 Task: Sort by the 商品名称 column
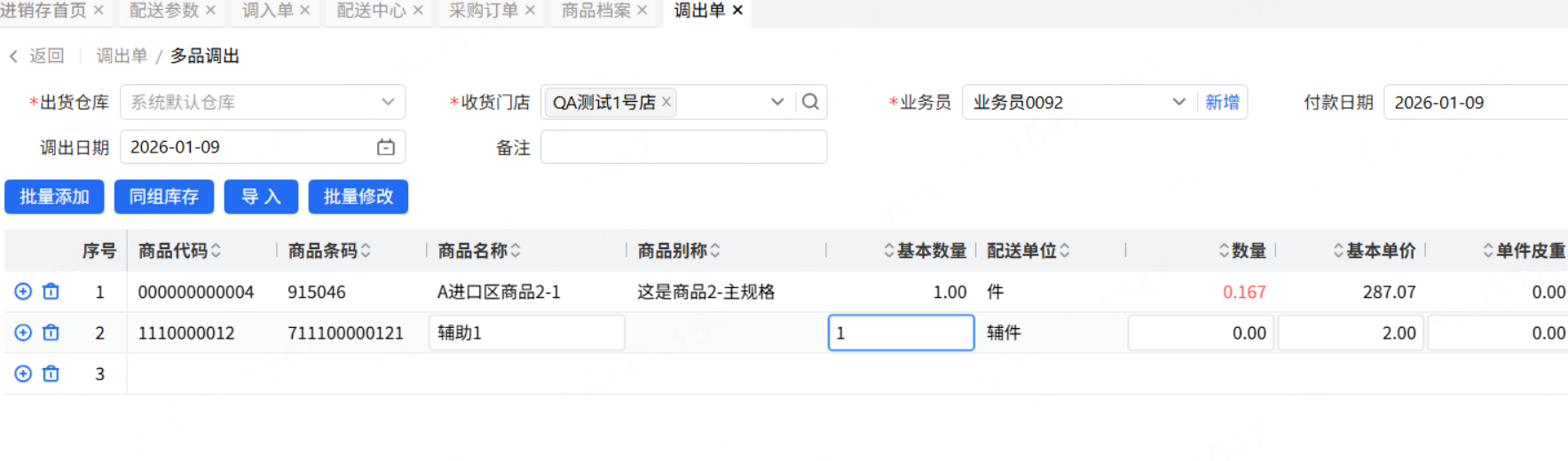(x=516, y=251)
